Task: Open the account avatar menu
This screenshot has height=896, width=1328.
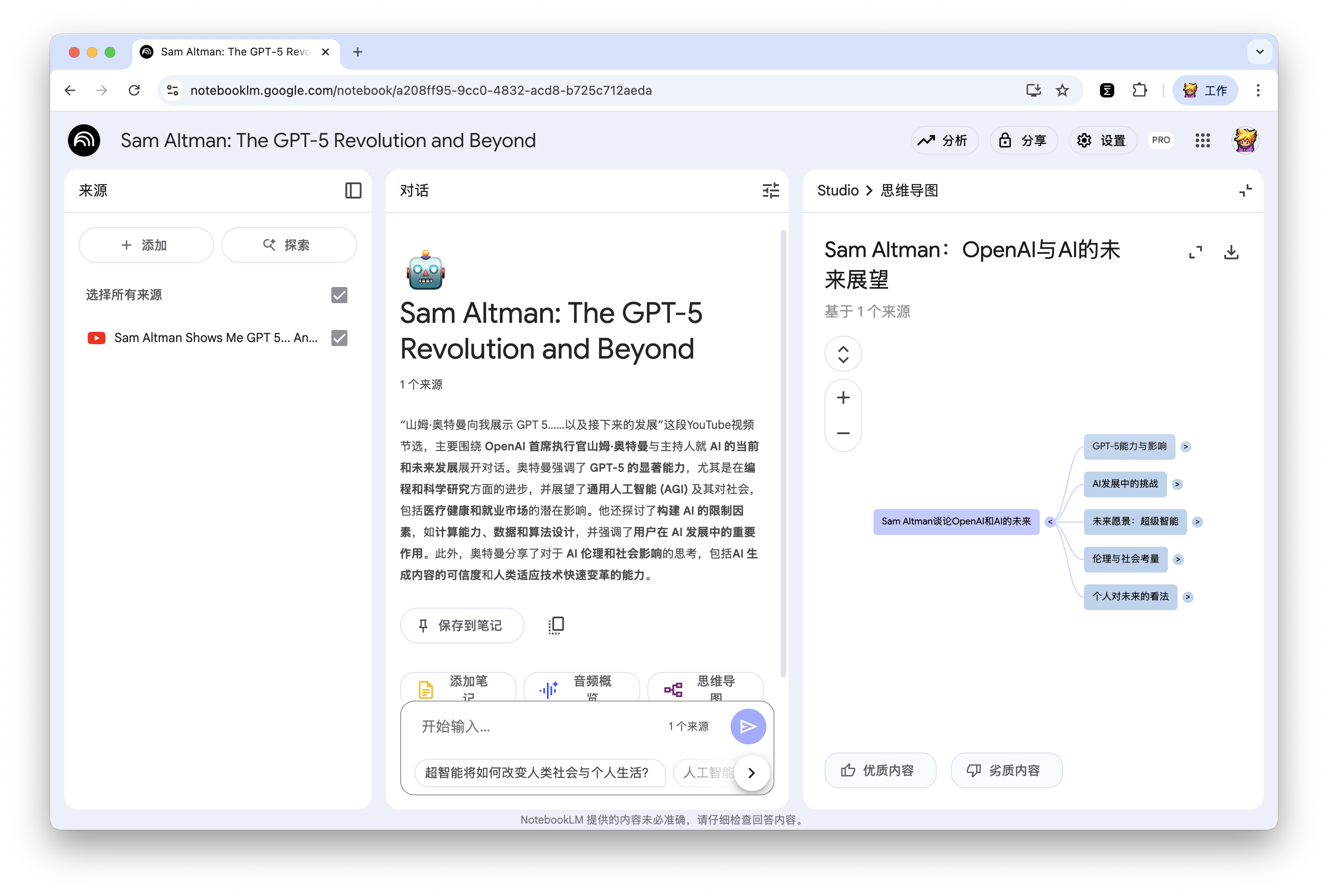Action: coord(1244,140)
